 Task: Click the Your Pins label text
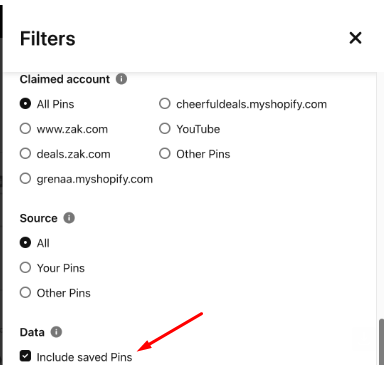(x=61, y=268)
